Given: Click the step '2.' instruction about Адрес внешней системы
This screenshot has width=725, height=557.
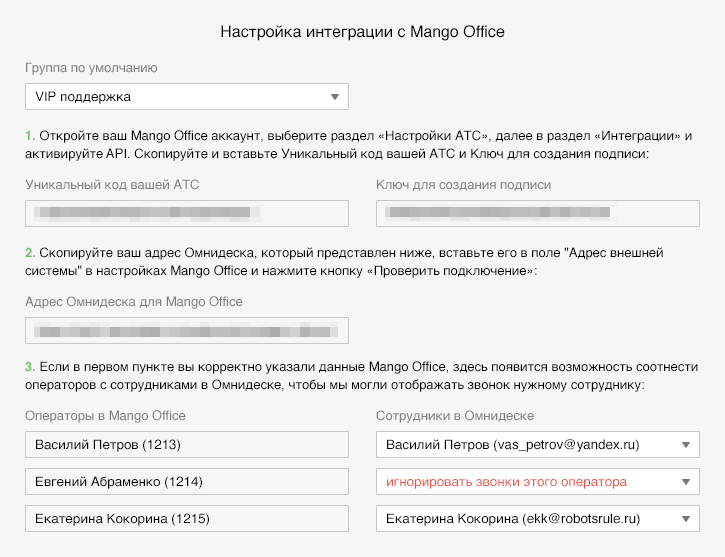Looking at the screenshot, I should click(x=344, y=262).
